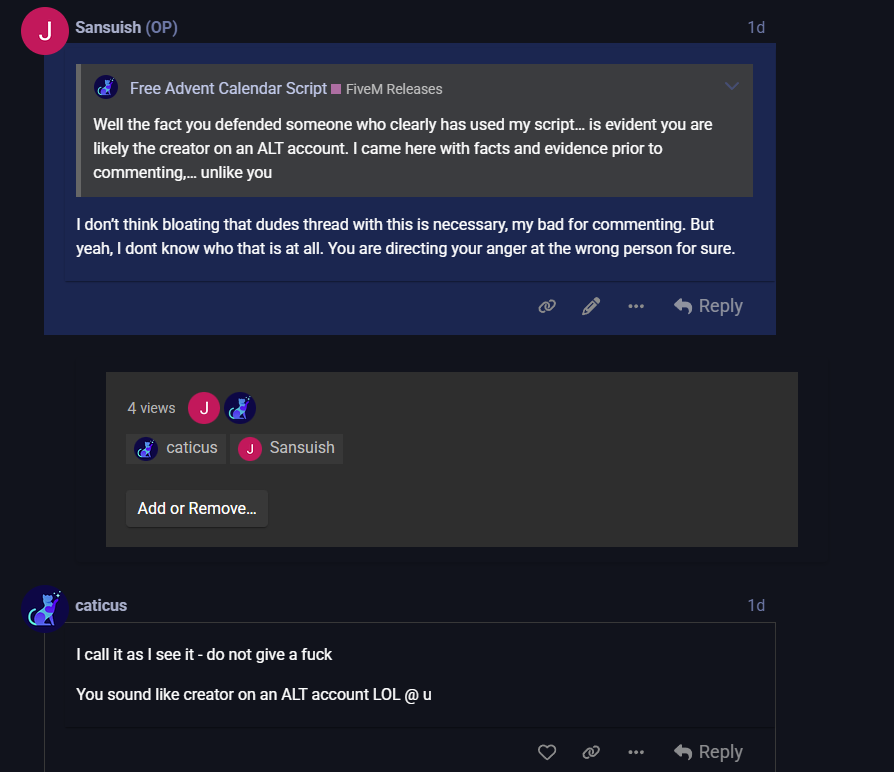Open the FiveM Releases category link
The height and width of the screenshot is (772, 894).
pos(393,89)
